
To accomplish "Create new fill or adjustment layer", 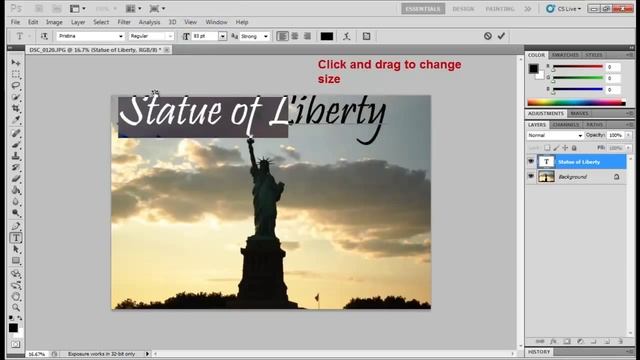I will (x=580, y=341).
